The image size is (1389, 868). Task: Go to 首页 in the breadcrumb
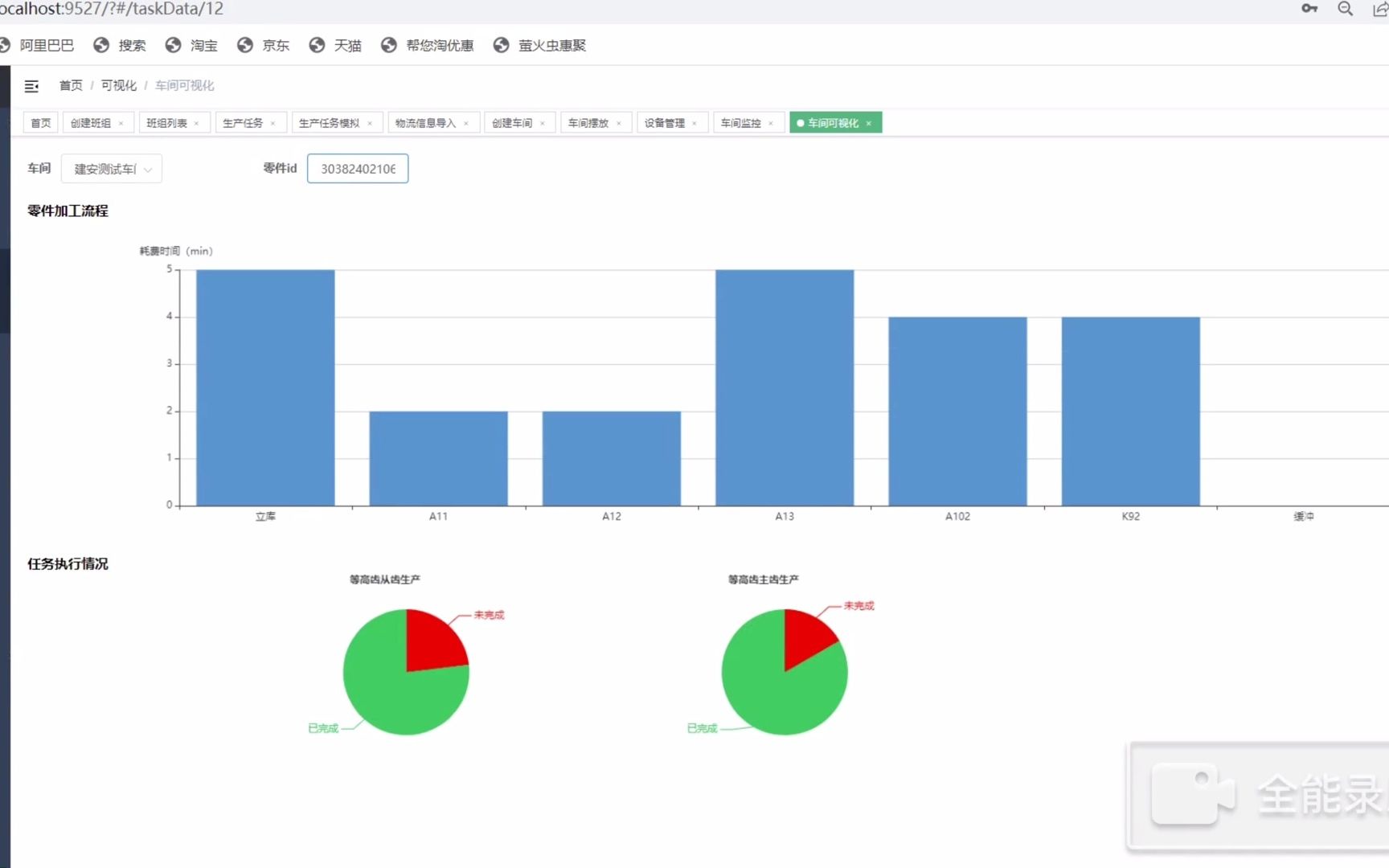coord(71,85)
